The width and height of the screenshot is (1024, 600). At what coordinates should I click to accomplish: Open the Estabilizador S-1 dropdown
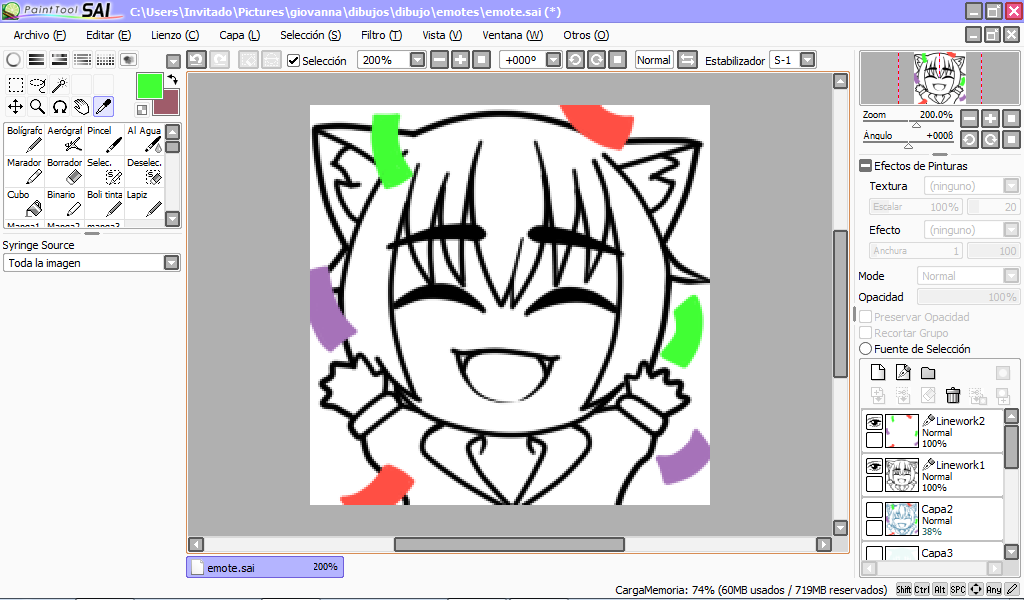807,60
